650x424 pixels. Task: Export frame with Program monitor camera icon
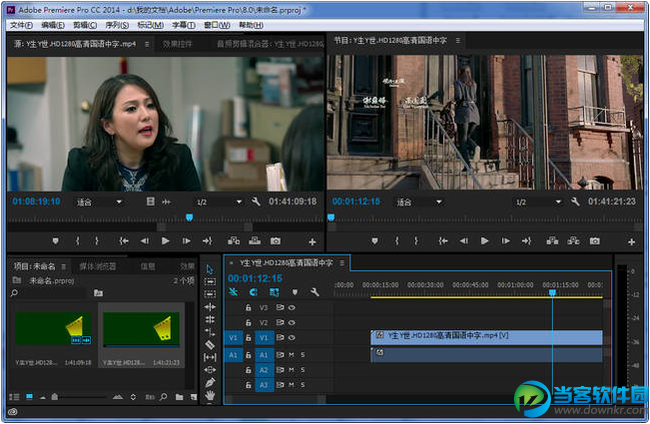(x=594, y=241)
